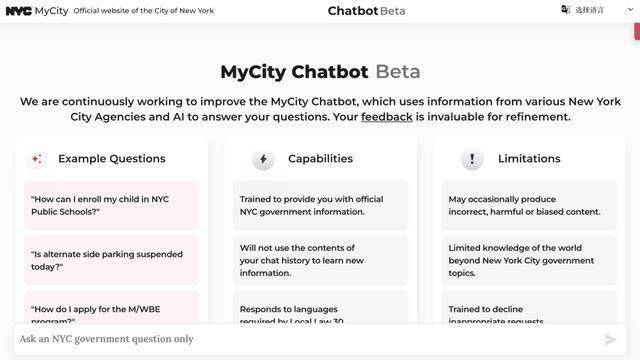Click the official NYC government information card

pyautogui.click(x=320, y=205)
